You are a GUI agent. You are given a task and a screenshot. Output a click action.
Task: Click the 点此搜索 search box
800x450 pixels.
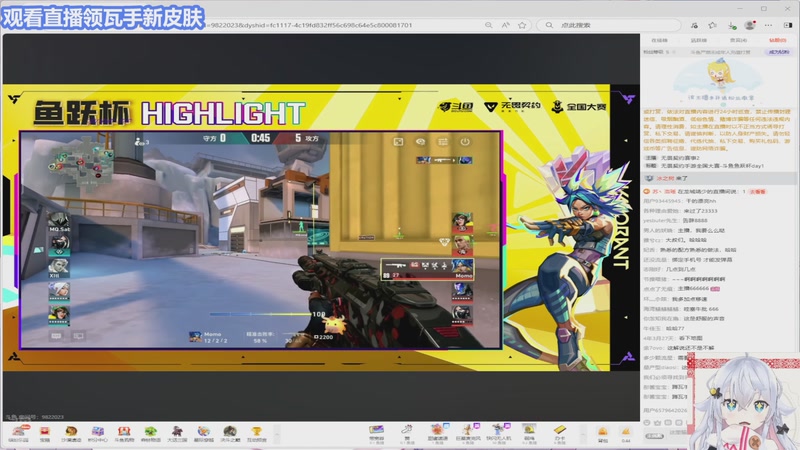[610, 25]
